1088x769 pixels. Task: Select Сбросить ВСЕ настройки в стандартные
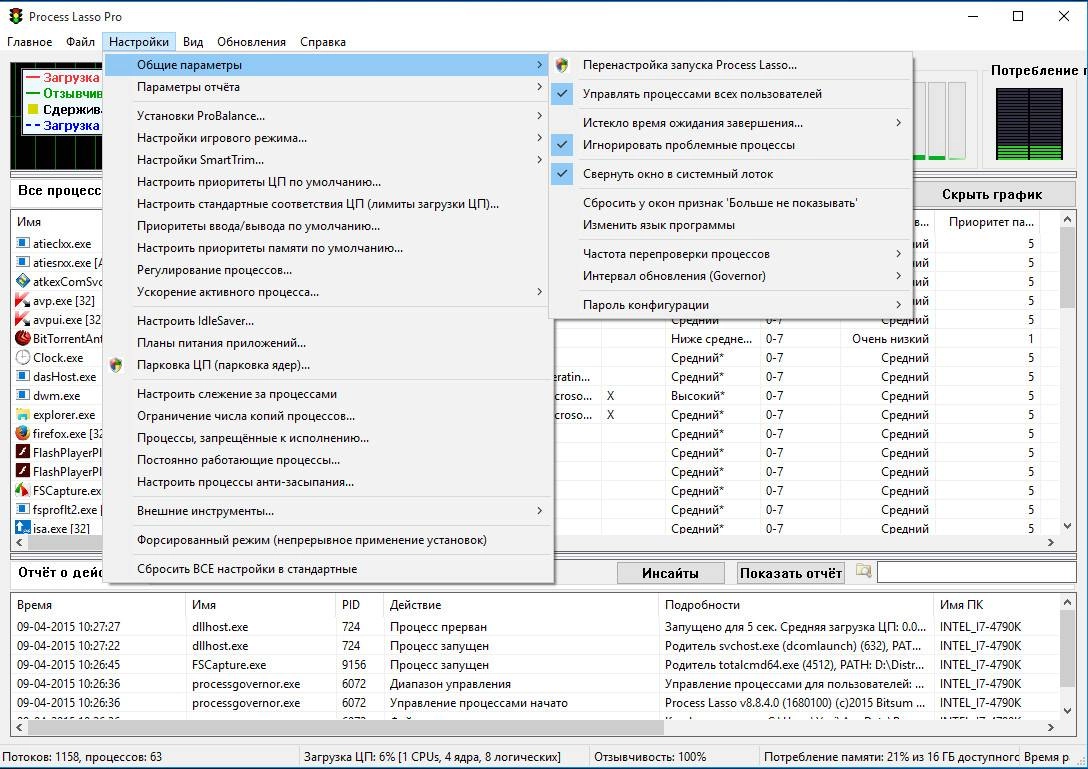(328, 569)
